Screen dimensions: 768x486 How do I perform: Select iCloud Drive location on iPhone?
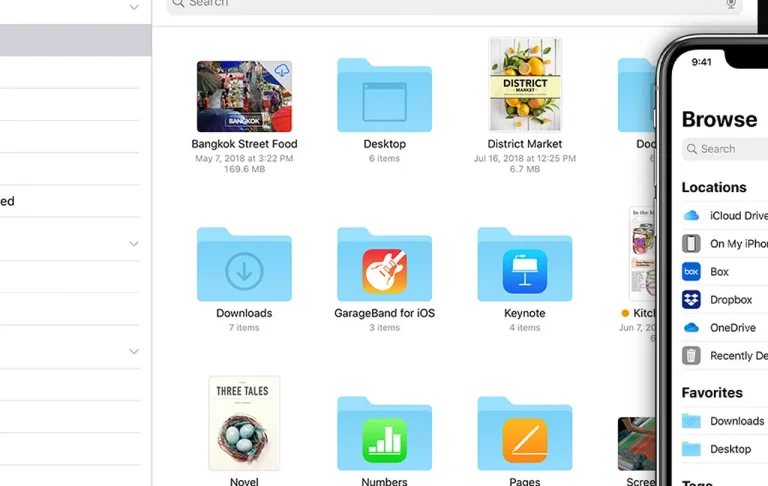(725, 216)
